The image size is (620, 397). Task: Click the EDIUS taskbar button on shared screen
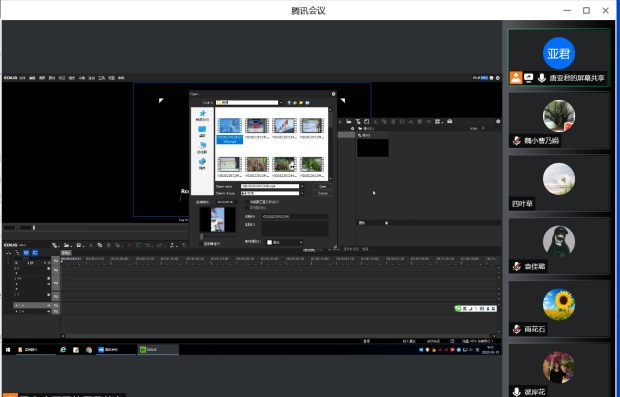pos(158,350)
